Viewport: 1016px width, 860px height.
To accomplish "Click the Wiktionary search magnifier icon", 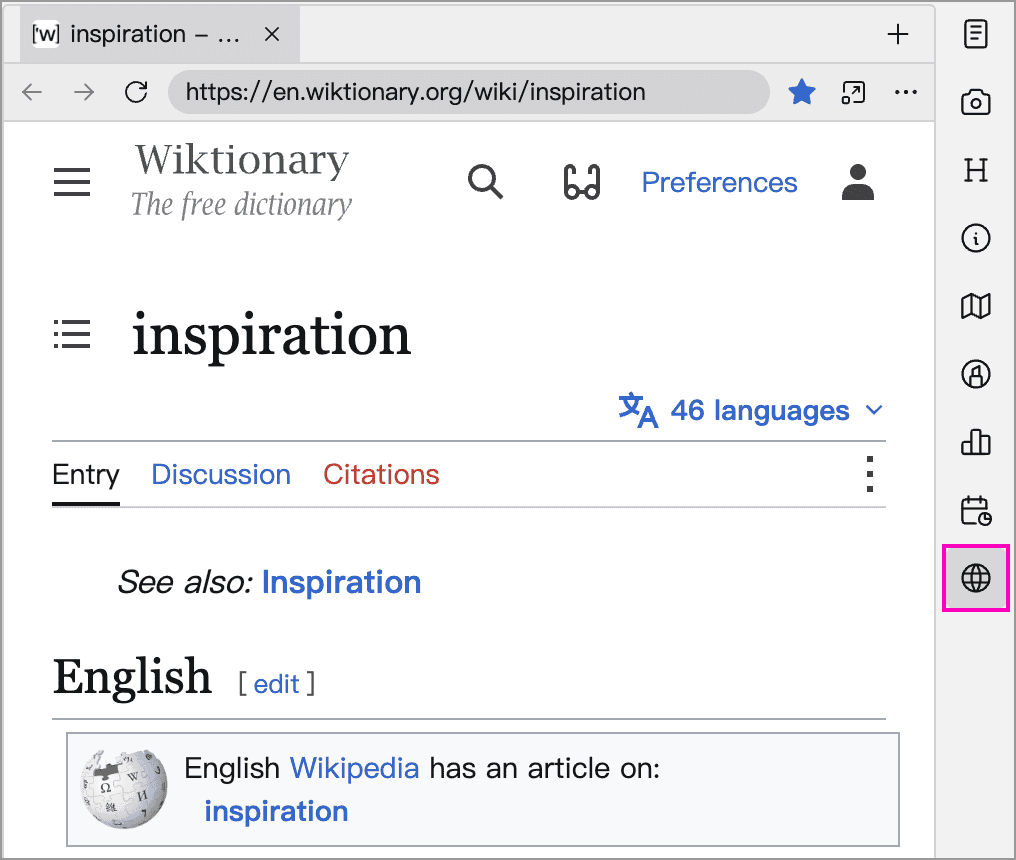I will pos(485,182).
